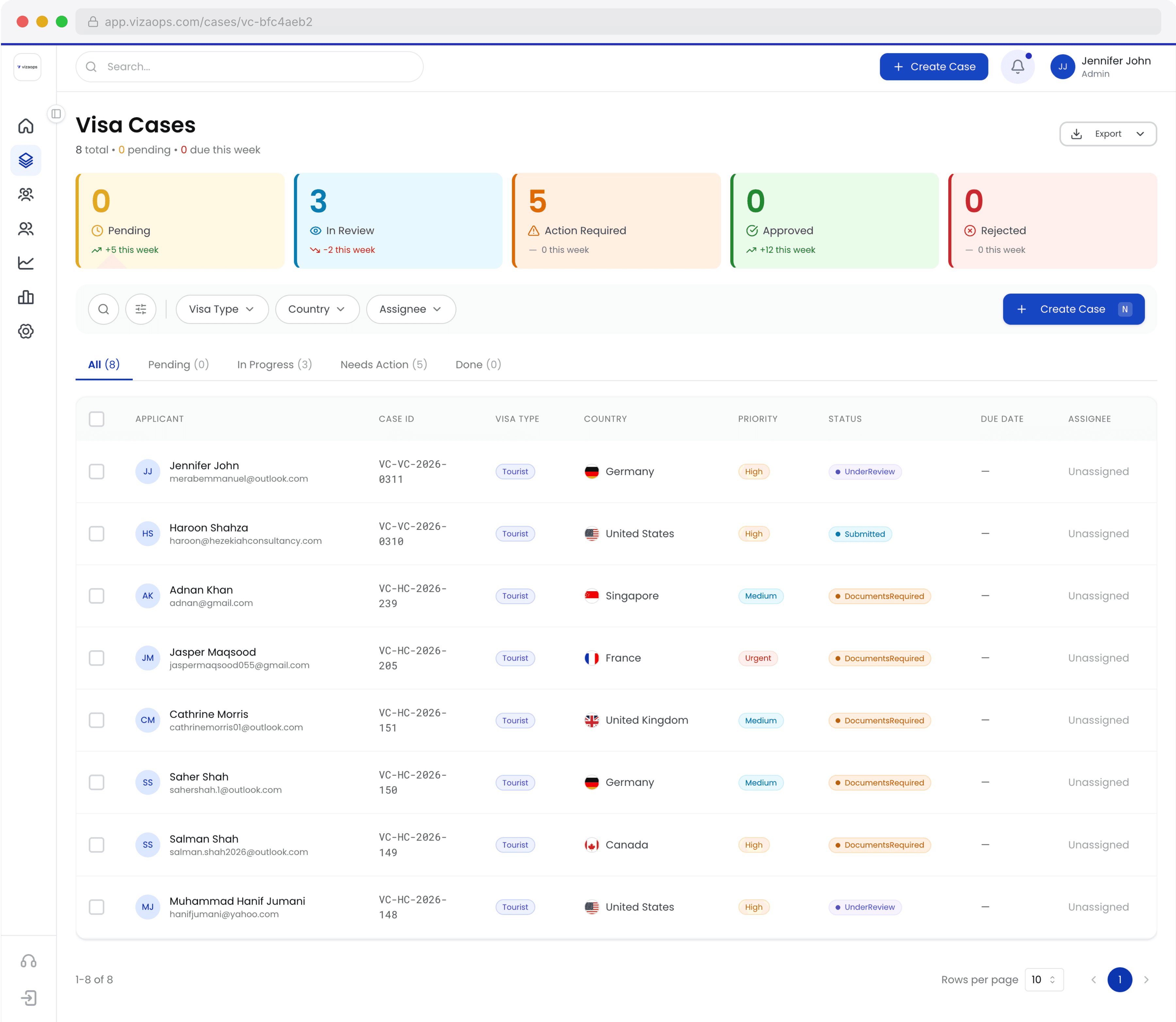Open the Export dropdown menu

pyautogui.click(x=1107, y=134)
